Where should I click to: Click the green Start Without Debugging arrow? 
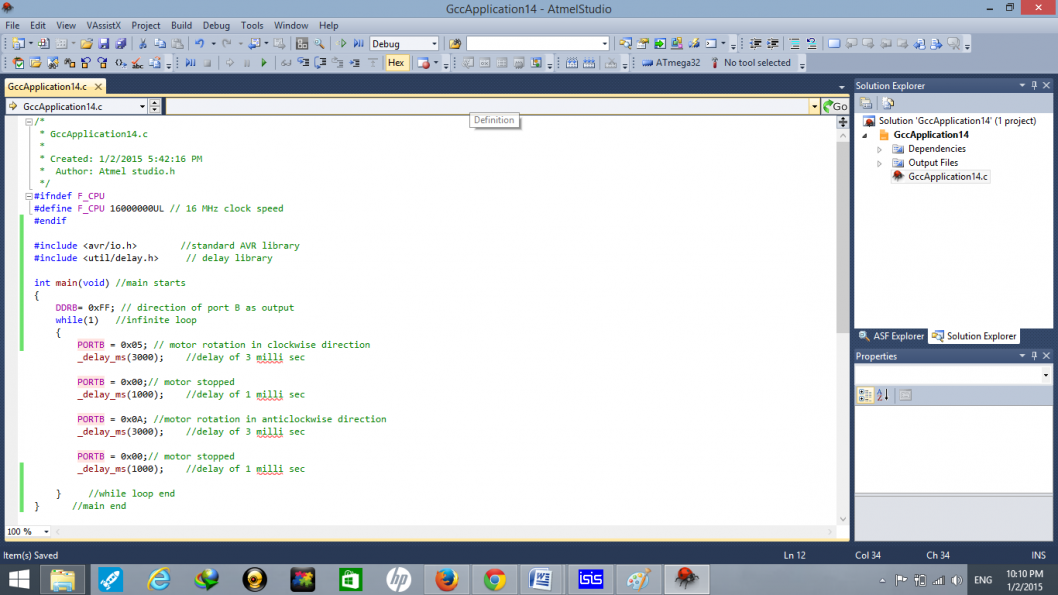[343, 44]
